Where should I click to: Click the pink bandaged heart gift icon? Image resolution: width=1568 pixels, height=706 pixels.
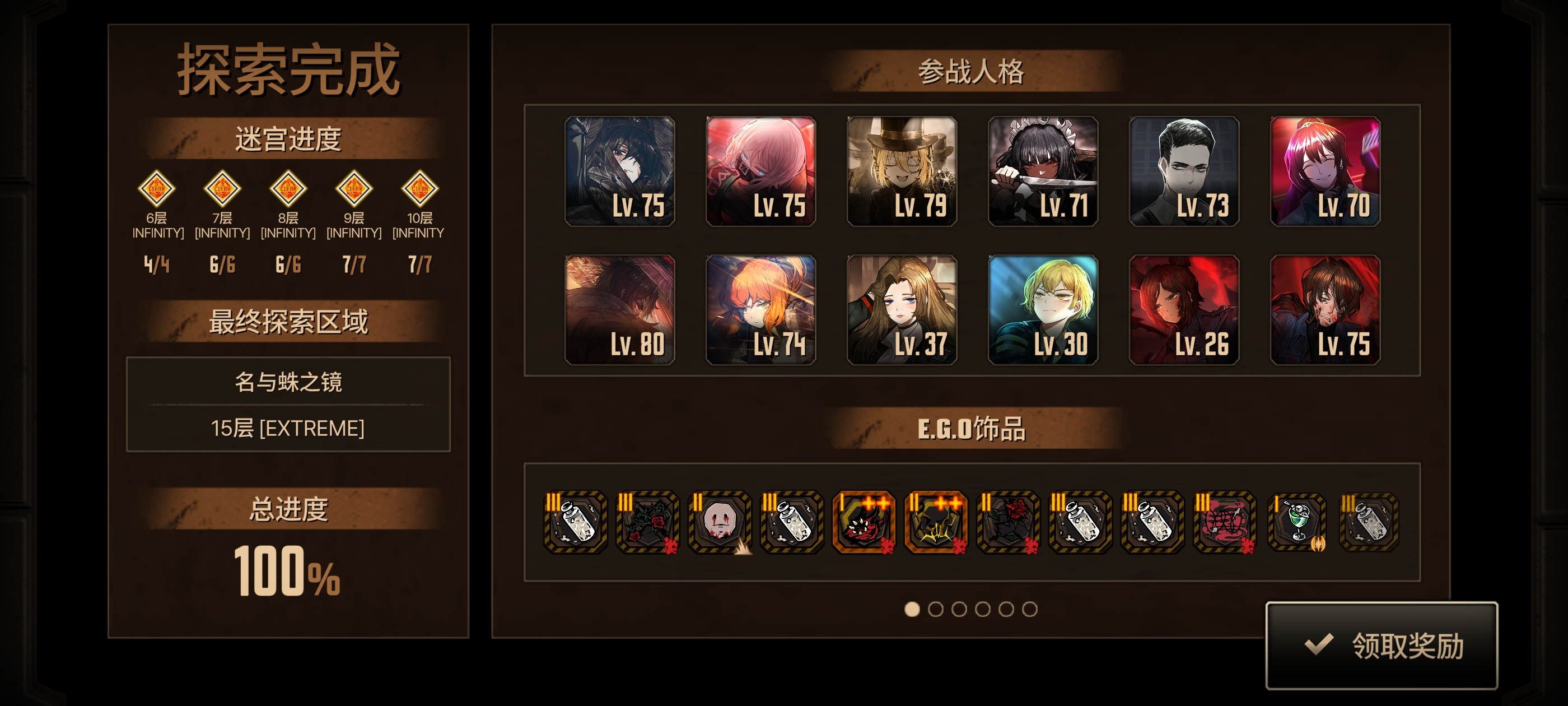tap(1225, 522)
